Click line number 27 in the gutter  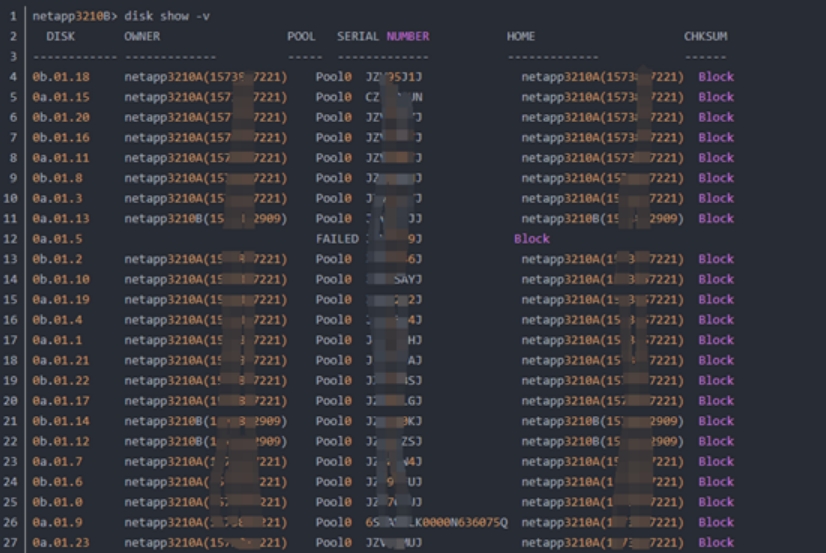click(x=11, y=543)
